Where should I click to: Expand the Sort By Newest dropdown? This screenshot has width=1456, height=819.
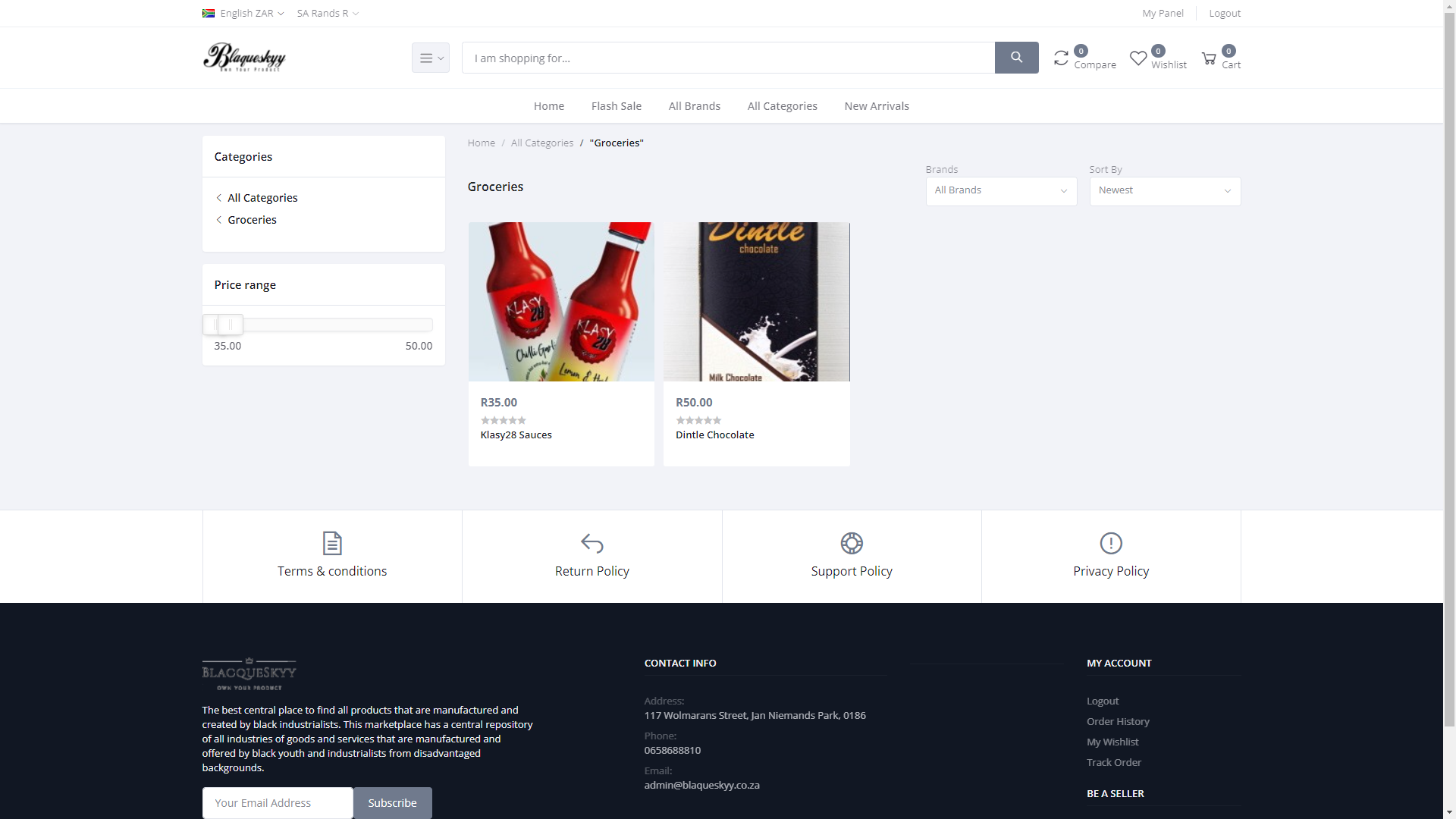point(1165,191)
